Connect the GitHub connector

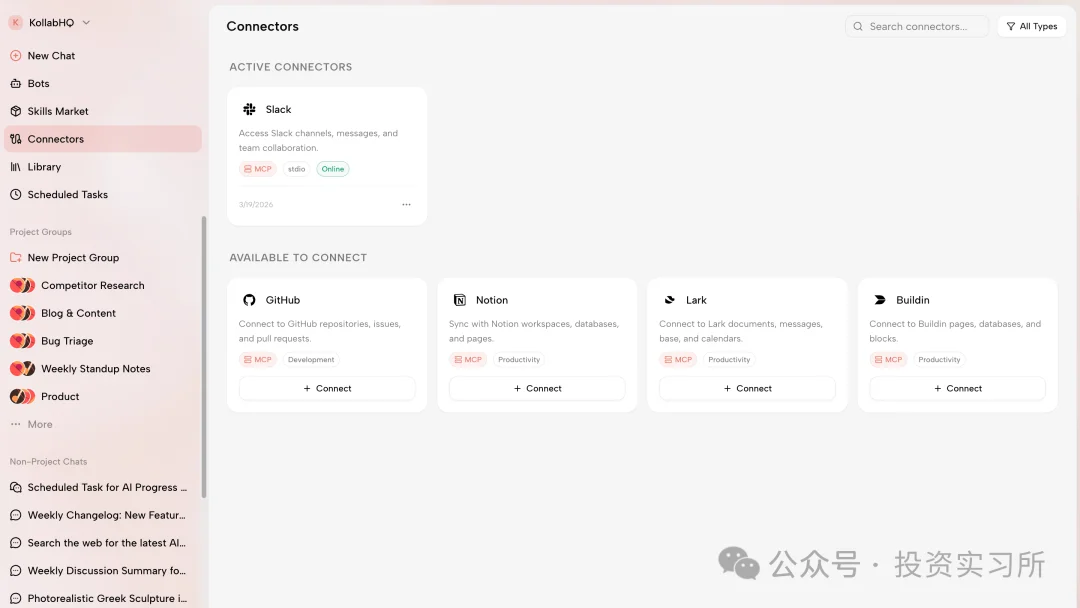click(x=327, y=388)
